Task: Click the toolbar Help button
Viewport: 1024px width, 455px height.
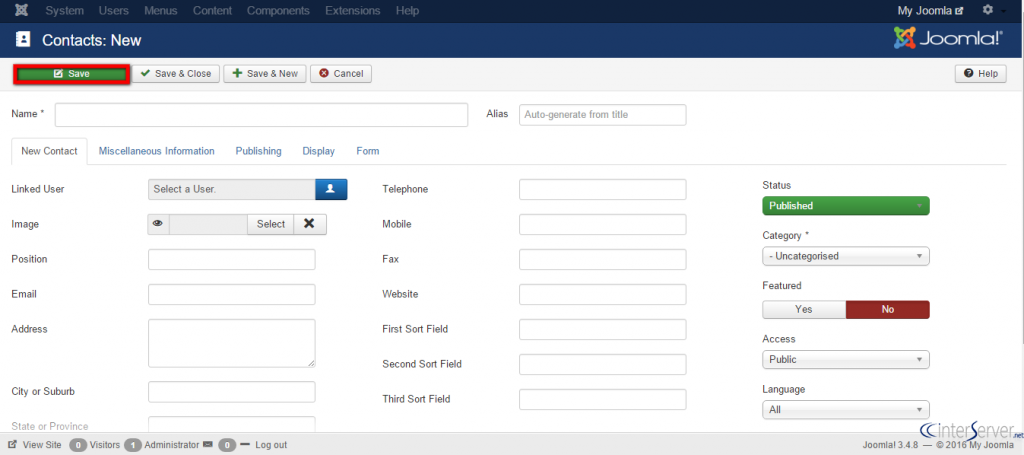Action: (980, 74)
